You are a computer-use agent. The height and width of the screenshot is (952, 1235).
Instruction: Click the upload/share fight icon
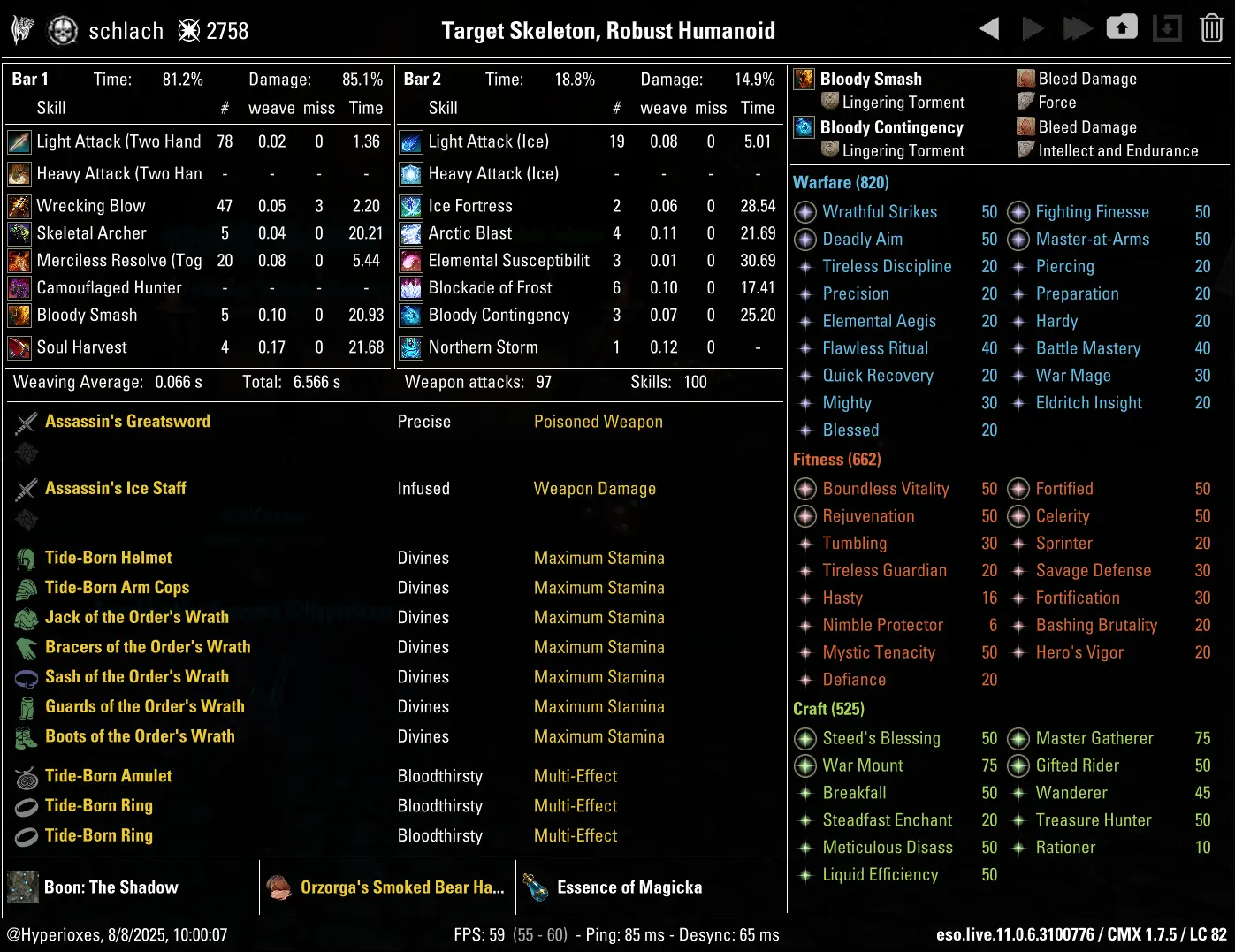pyautogui.click(x=1122, y=28)
